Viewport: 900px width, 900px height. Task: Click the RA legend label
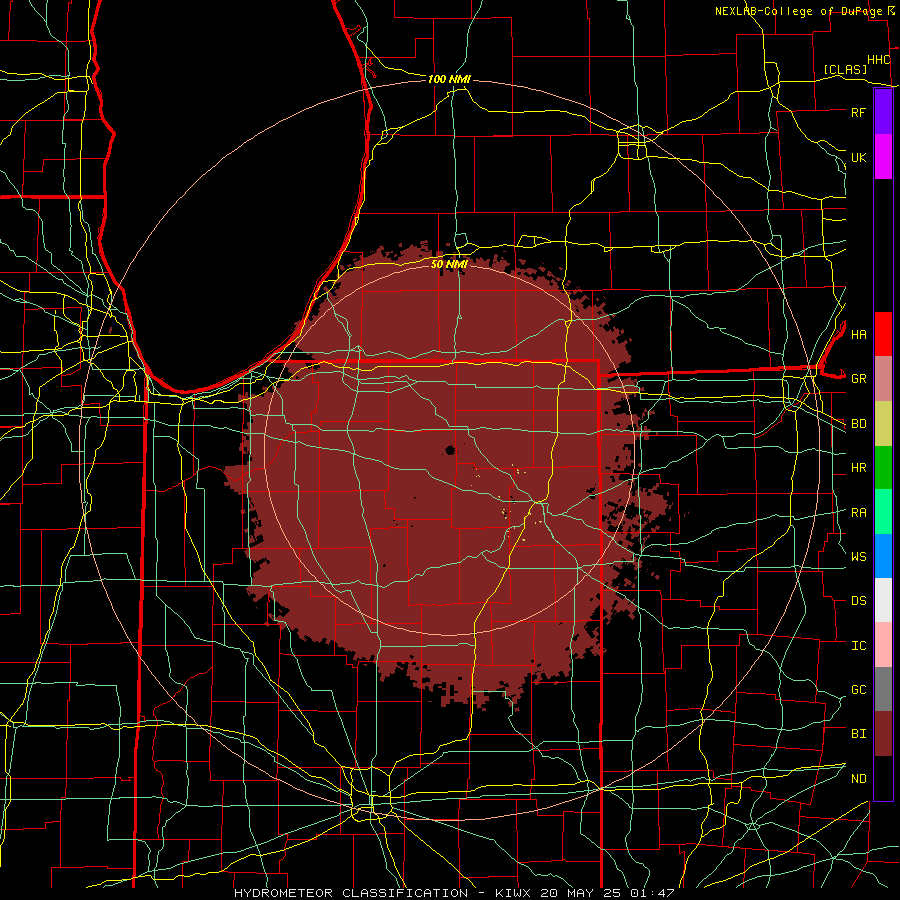coord(858,513)
